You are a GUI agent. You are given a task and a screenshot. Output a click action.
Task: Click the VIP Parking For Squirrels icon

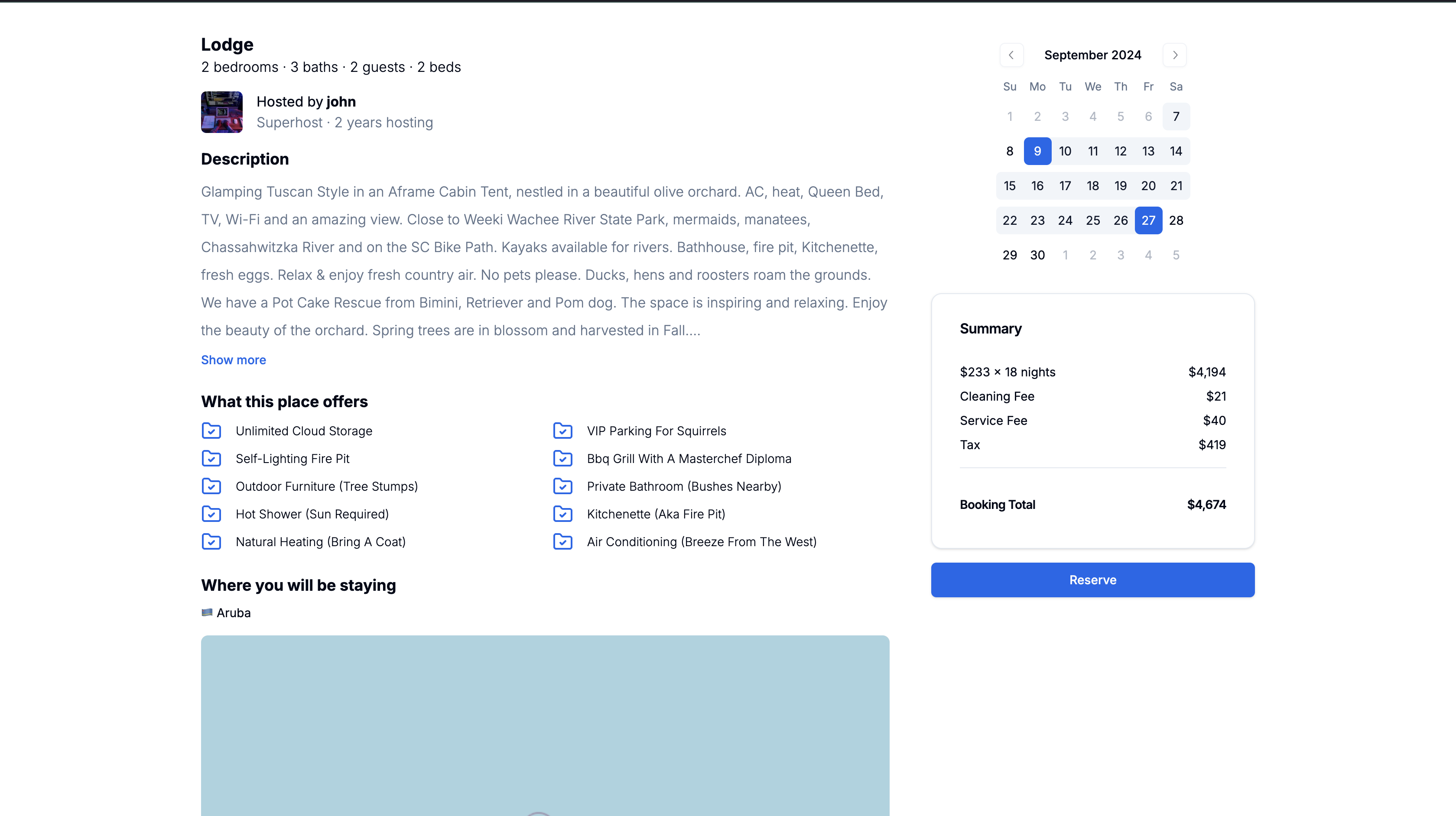[562, 431]
